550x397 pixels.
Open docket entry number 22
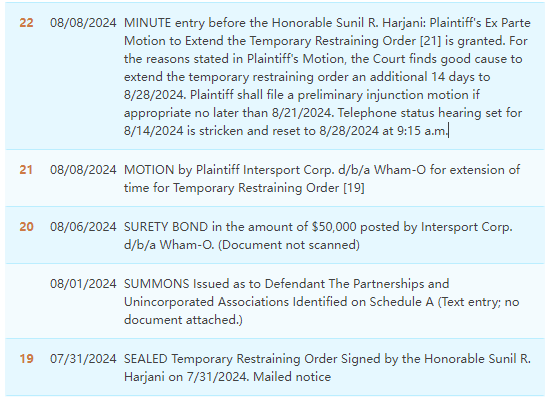(26, 23)
